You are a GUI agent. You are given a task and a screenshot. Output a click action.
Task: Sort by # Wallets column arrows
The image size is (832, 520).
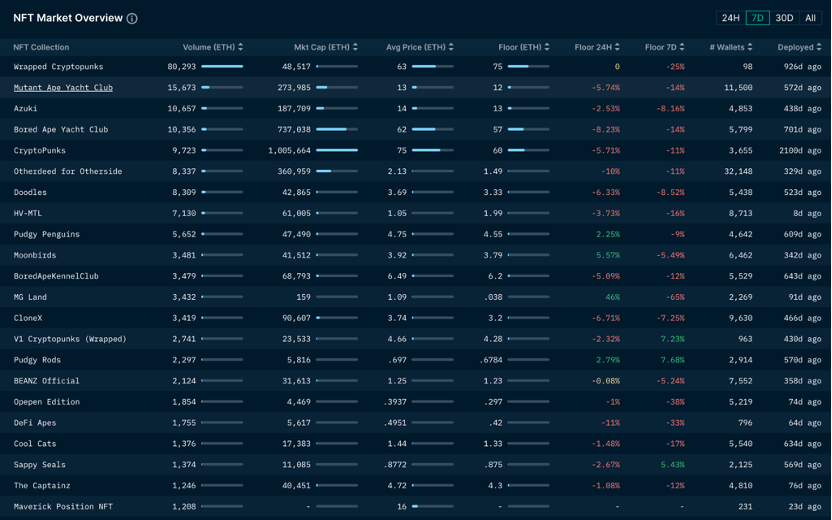(750, 47)
